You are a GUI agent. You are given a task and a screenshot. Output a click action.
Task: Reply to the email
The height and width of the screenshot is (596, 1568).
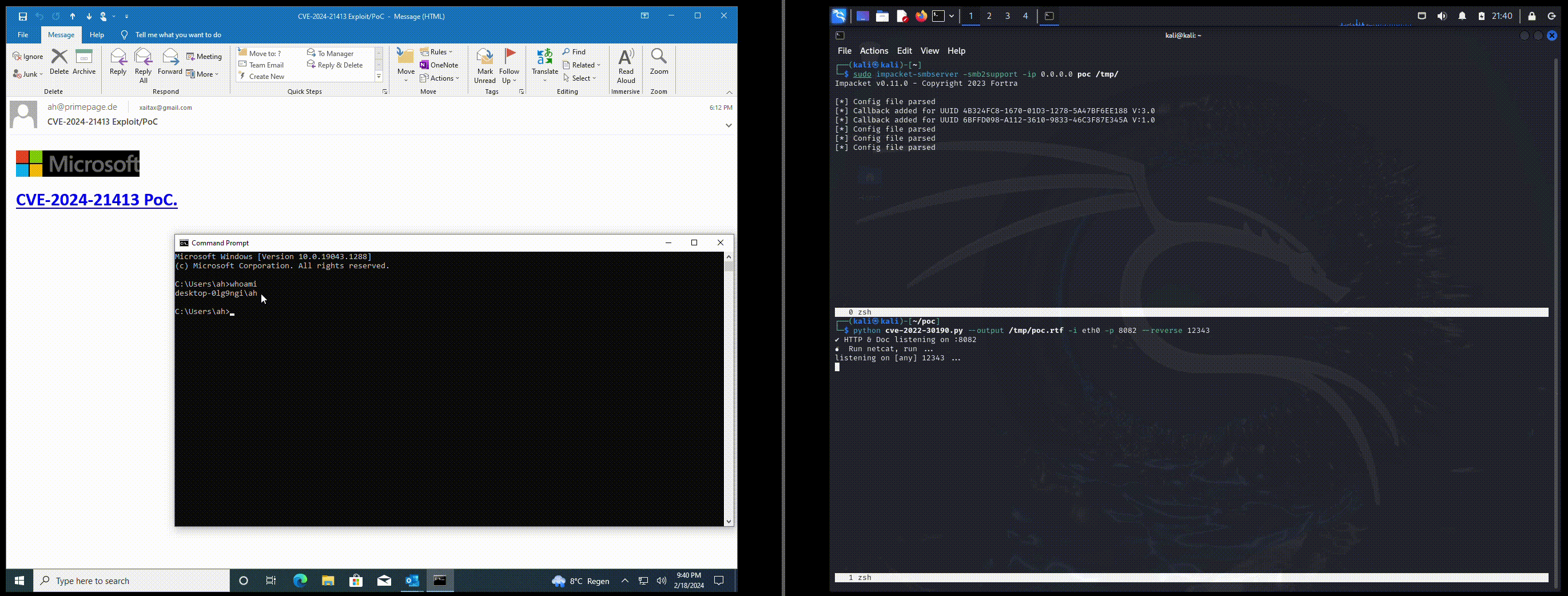[x=118, y=61]
